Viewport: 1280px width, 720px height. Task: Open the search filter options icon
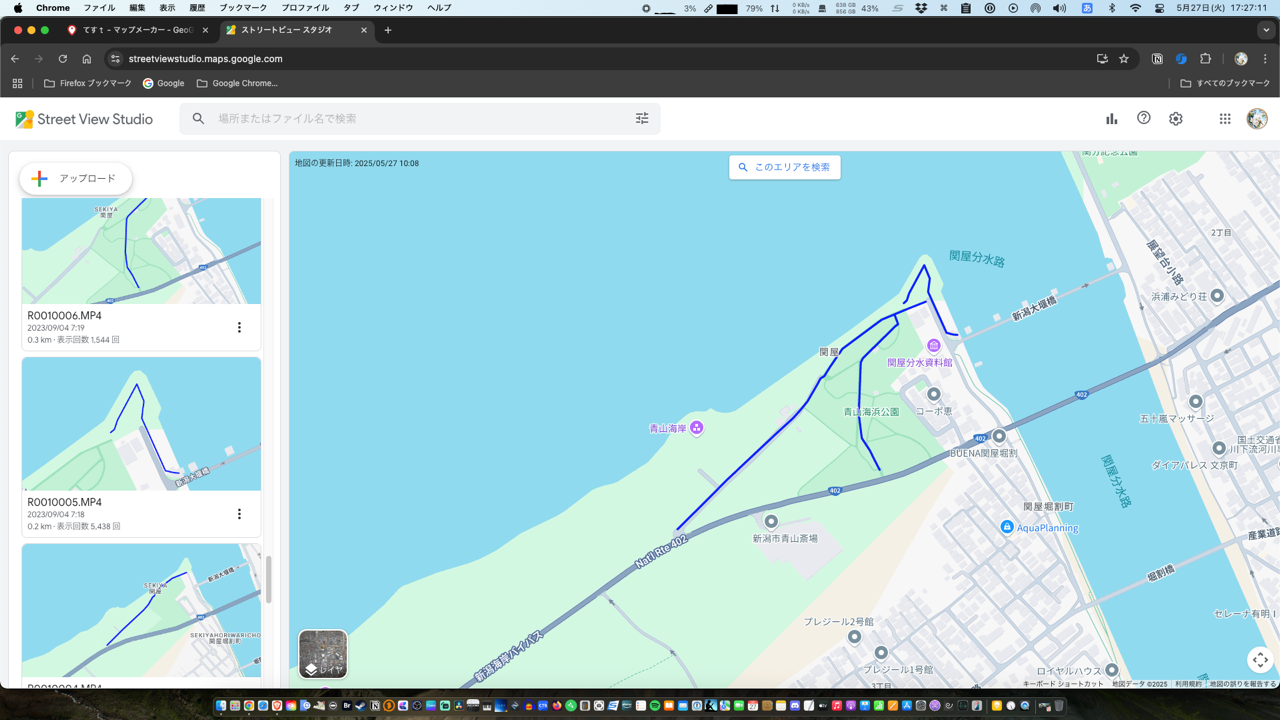pos(642,119)
